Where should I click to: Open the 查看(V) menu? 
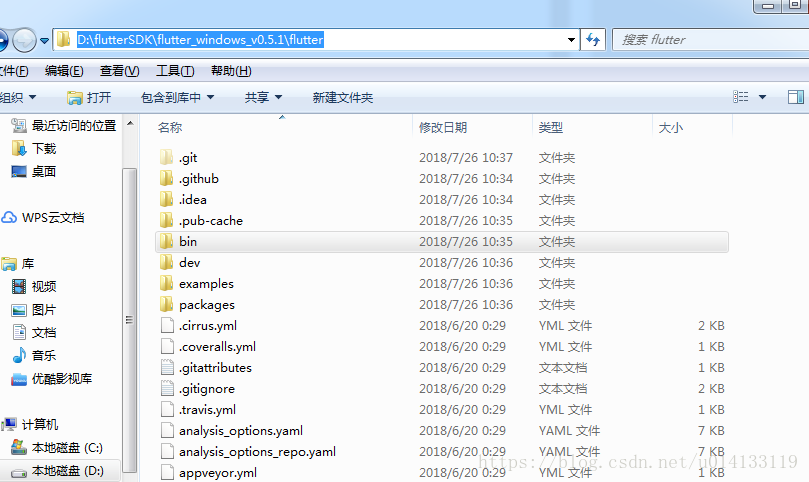[x=120, y=71]
